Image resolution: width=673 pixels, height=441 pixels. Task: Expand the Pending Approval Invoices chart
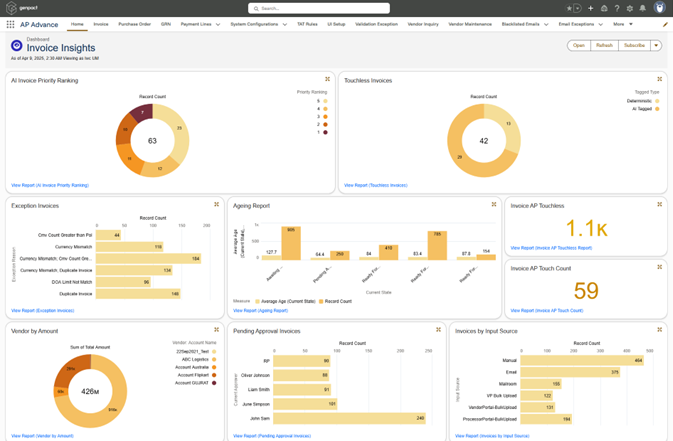coord(438,329)
